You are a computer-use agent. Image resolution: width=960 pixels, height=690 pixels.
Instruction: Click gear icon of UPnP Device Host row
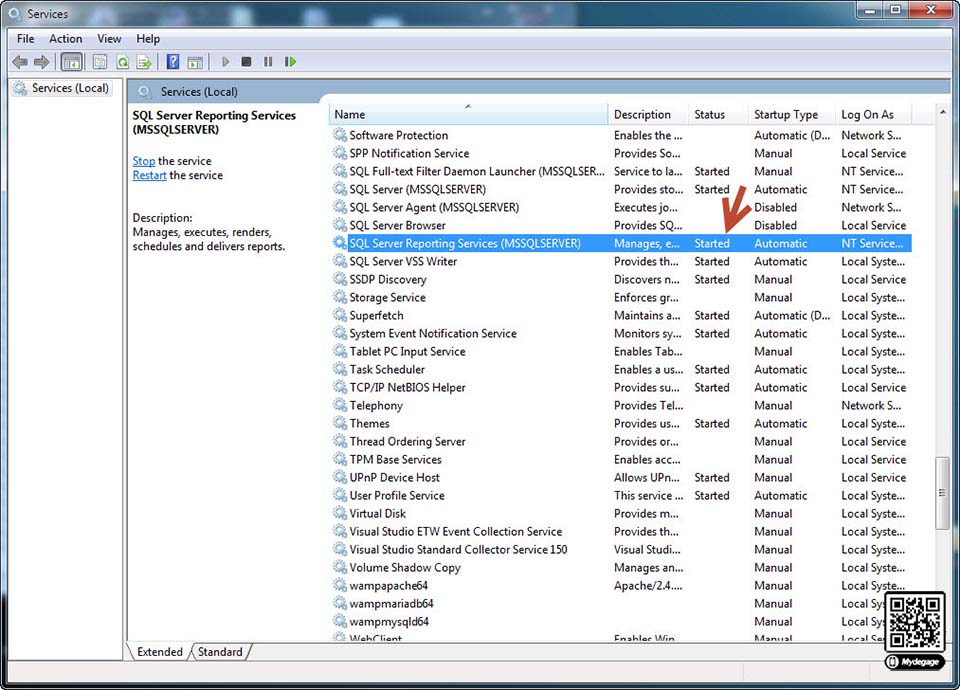pyautogui.click(x=340, y=478)
